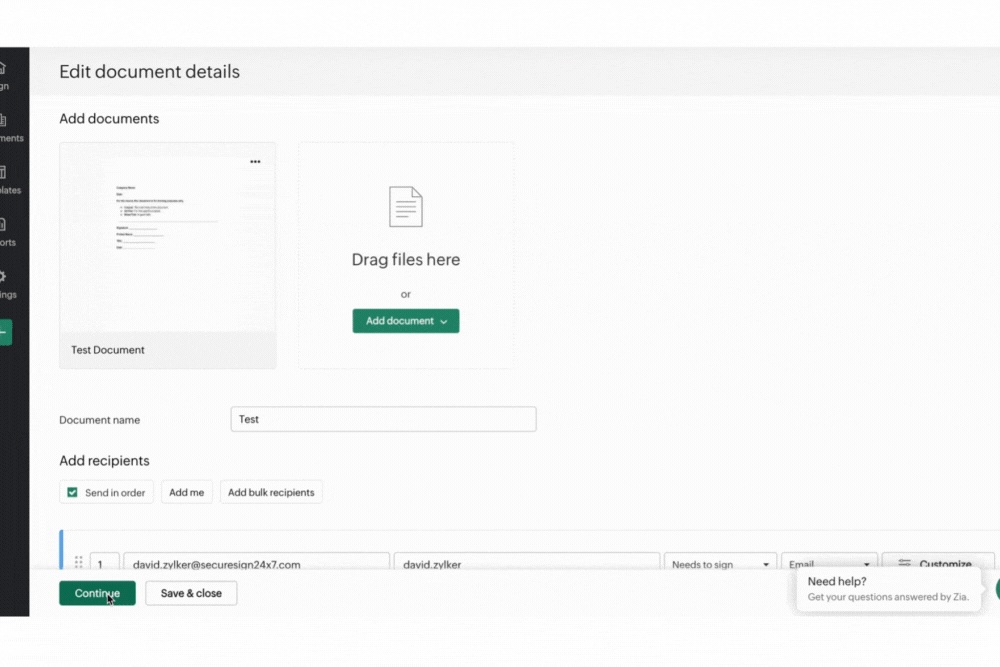Open the Documents section icon in sidebar
Viewport: 1000px width, 667px height.
point(3,121)
